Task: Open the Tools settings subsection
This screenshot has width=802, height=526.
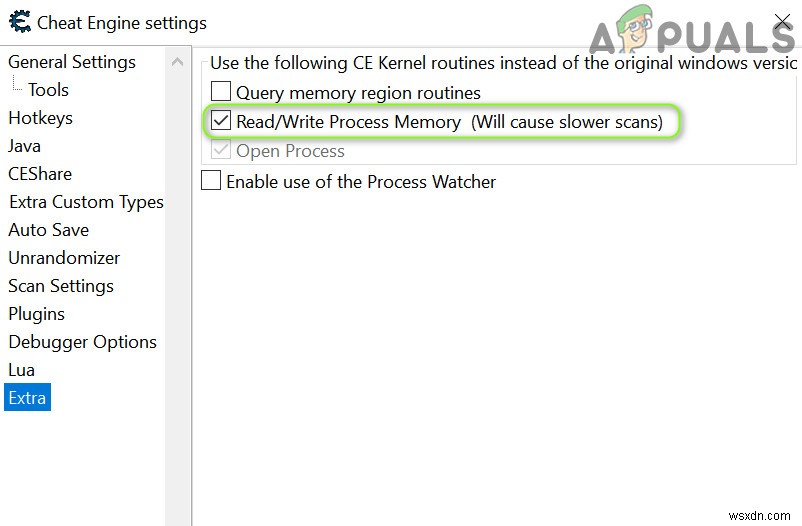Action: coord(48,90)
